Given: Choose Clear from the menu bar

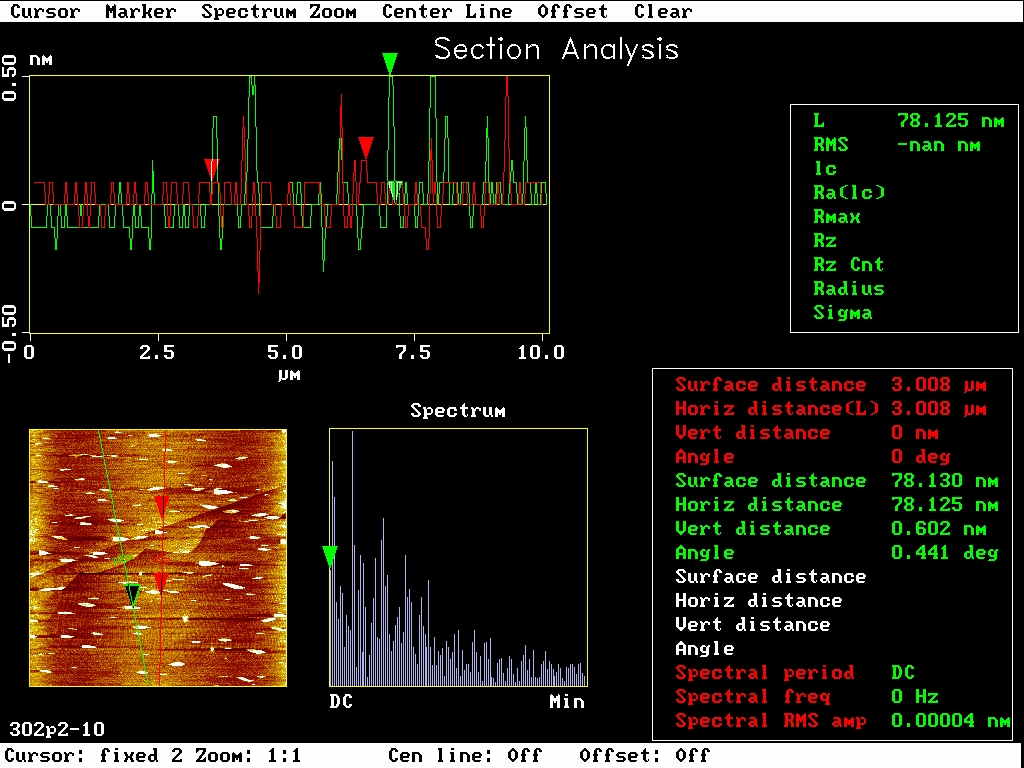Looking at the screenshot, I should pyautogui.click(x=663, y=11).
